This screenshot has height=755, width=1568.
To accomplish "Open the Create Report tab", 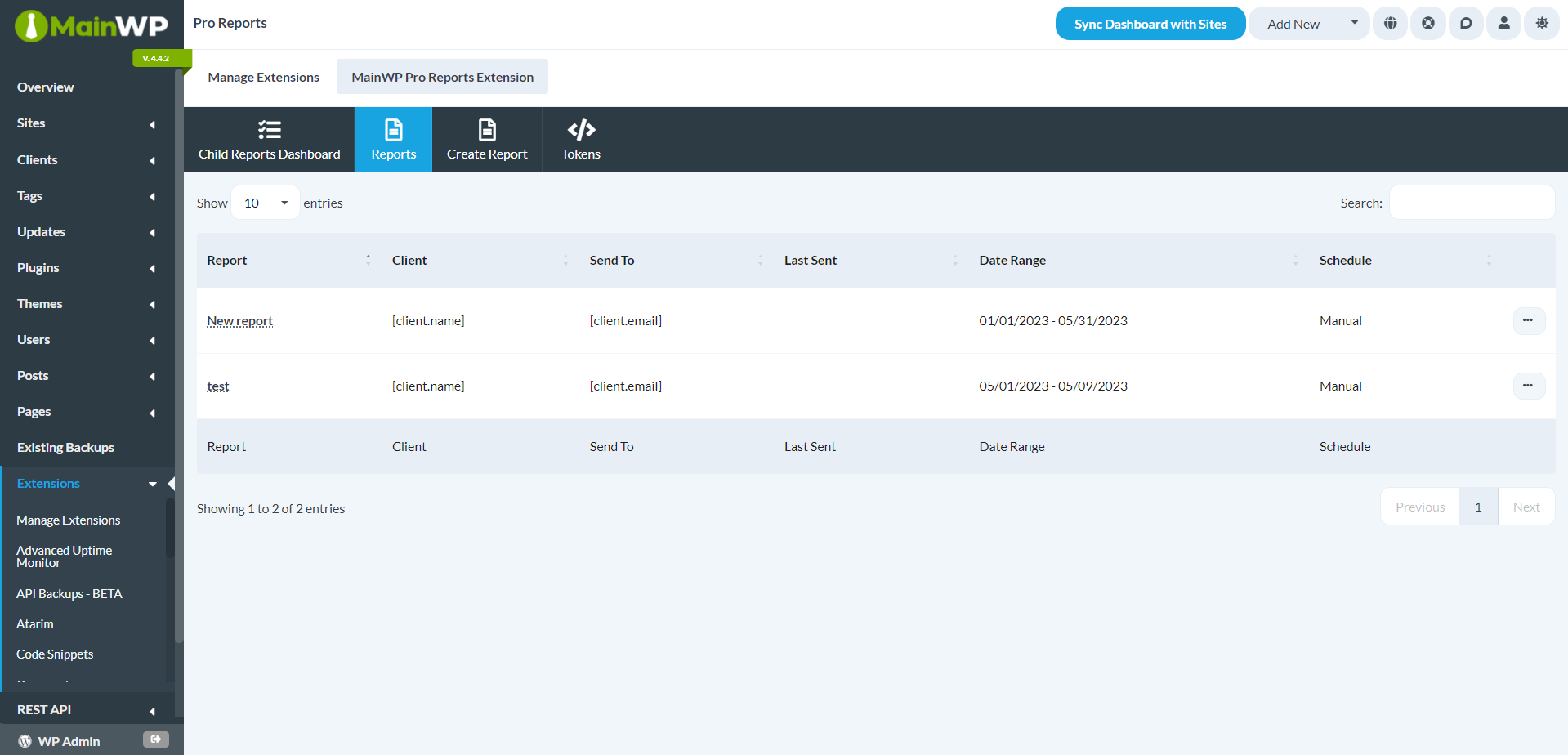I will click(487, 140).
